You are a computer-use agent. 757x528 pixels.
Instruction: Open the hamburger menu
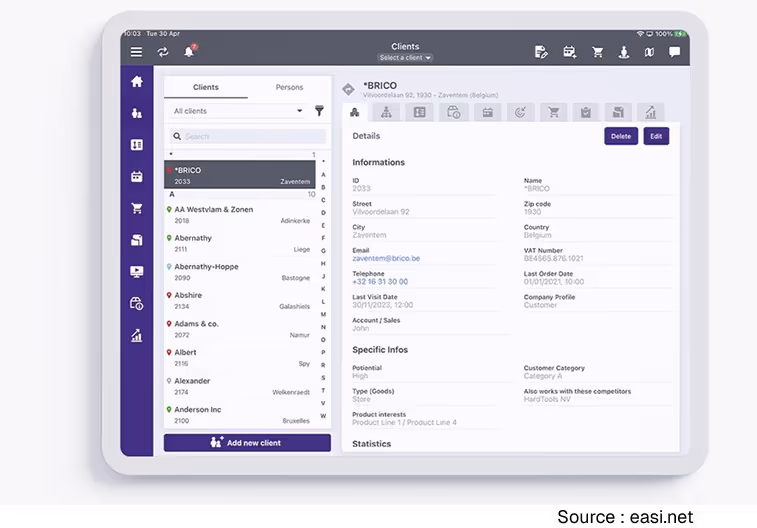click(136, 52)
